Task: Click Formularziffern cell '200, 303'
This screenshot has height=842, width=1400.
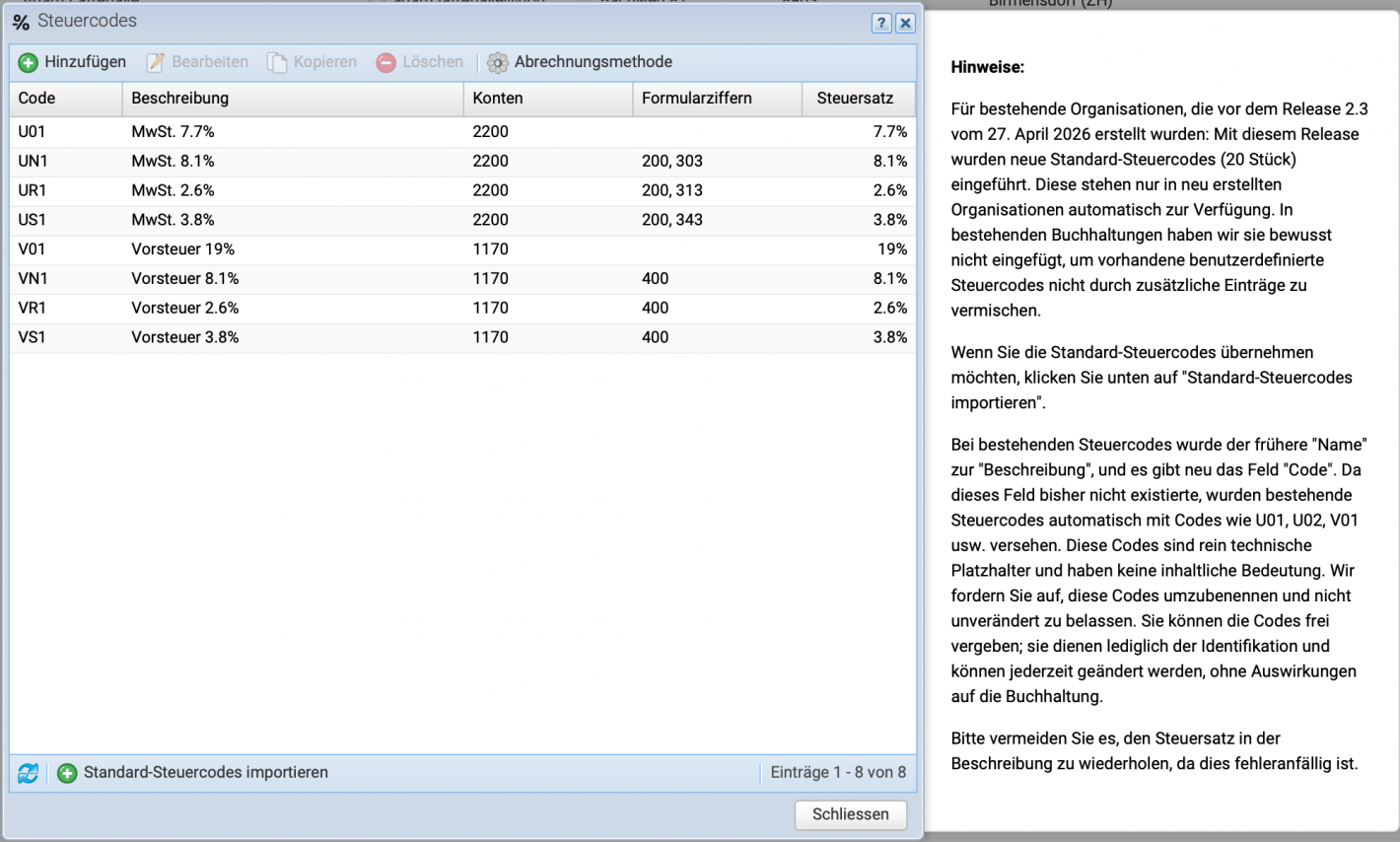Action: click(672, 162)
